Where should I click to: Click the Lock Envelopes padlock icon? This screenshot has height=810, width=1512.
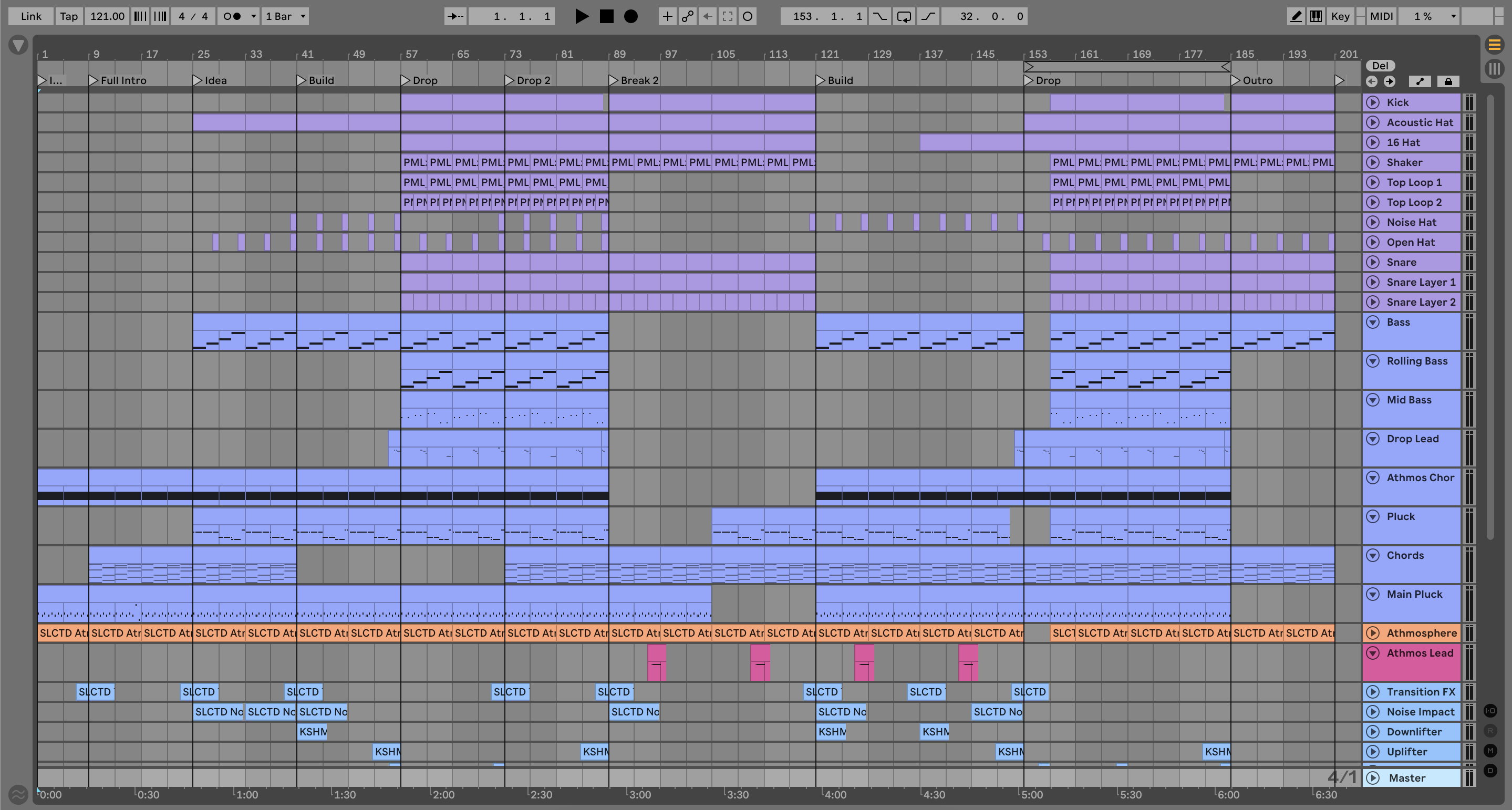point(1448,81)
